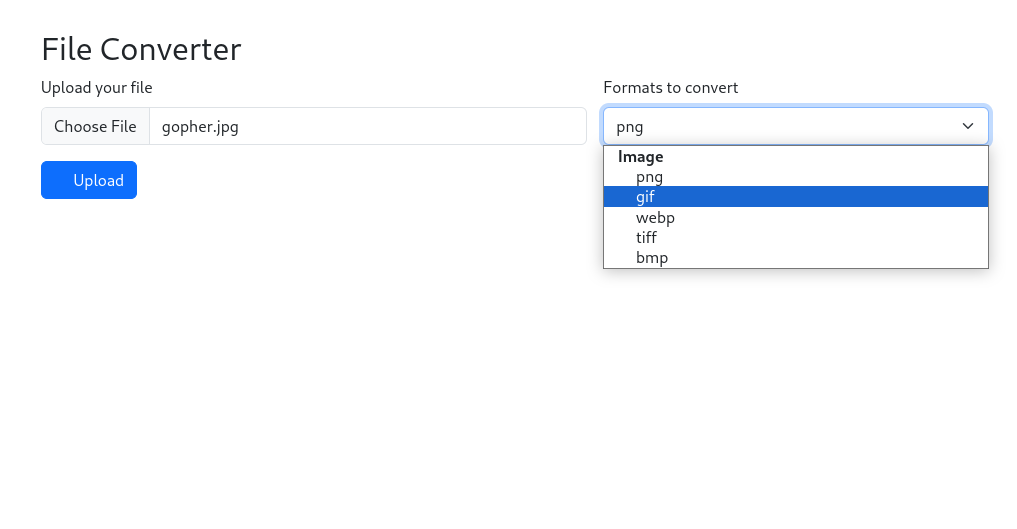Click webp beneath the highlighted gif row
The width and height of the screenshot is (1017, 529).
pos(655,217)
